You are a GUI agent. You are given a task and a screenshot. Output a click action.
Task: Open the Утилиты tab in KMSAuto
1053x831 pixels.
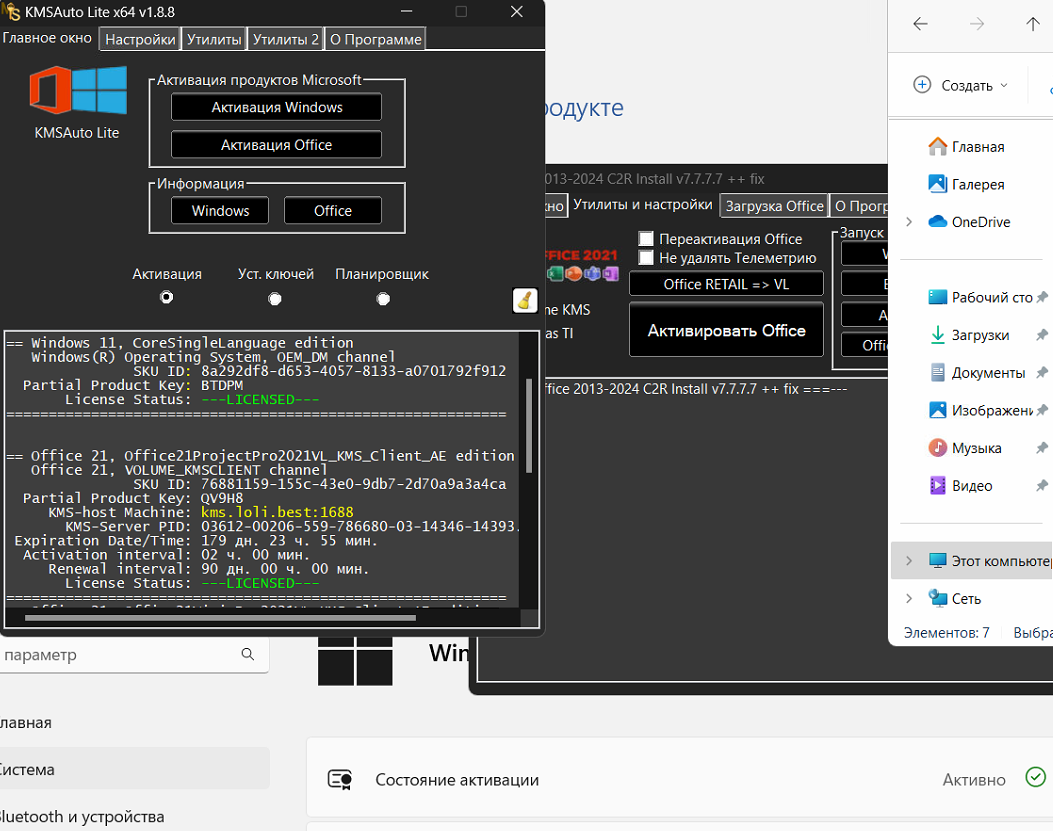point(214,39)
